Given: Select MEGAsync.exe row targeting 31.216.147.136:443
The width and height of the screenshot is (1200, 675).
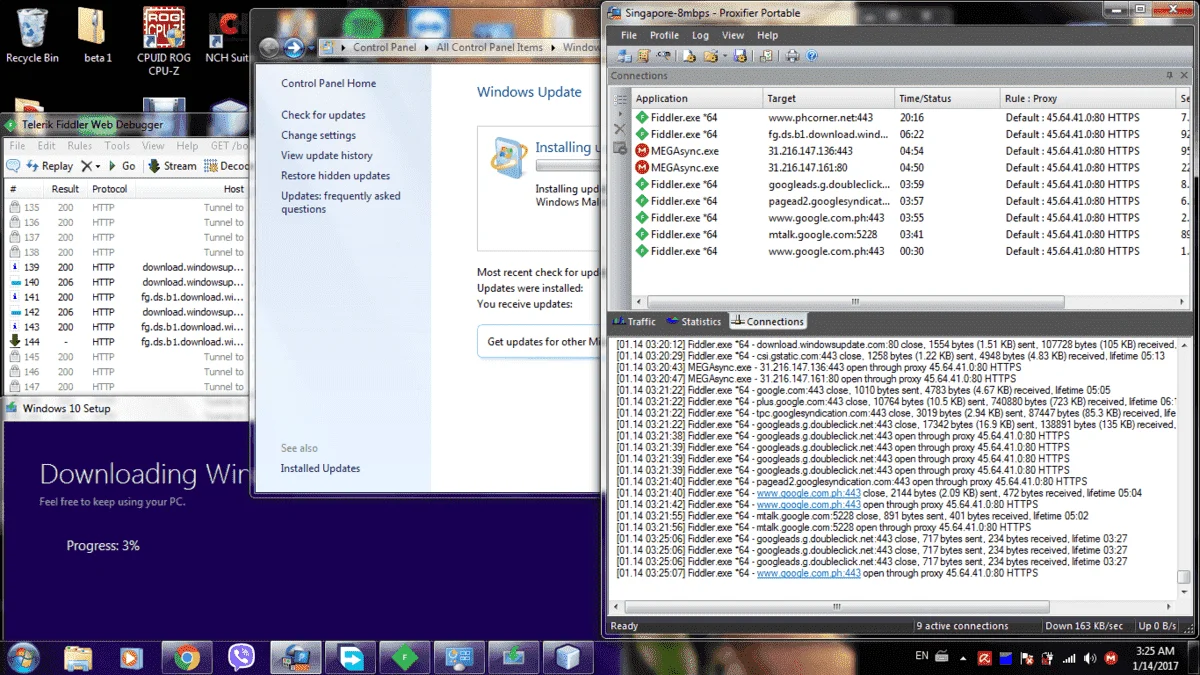Looking at the screenshot, I should (x=912, y=151).
